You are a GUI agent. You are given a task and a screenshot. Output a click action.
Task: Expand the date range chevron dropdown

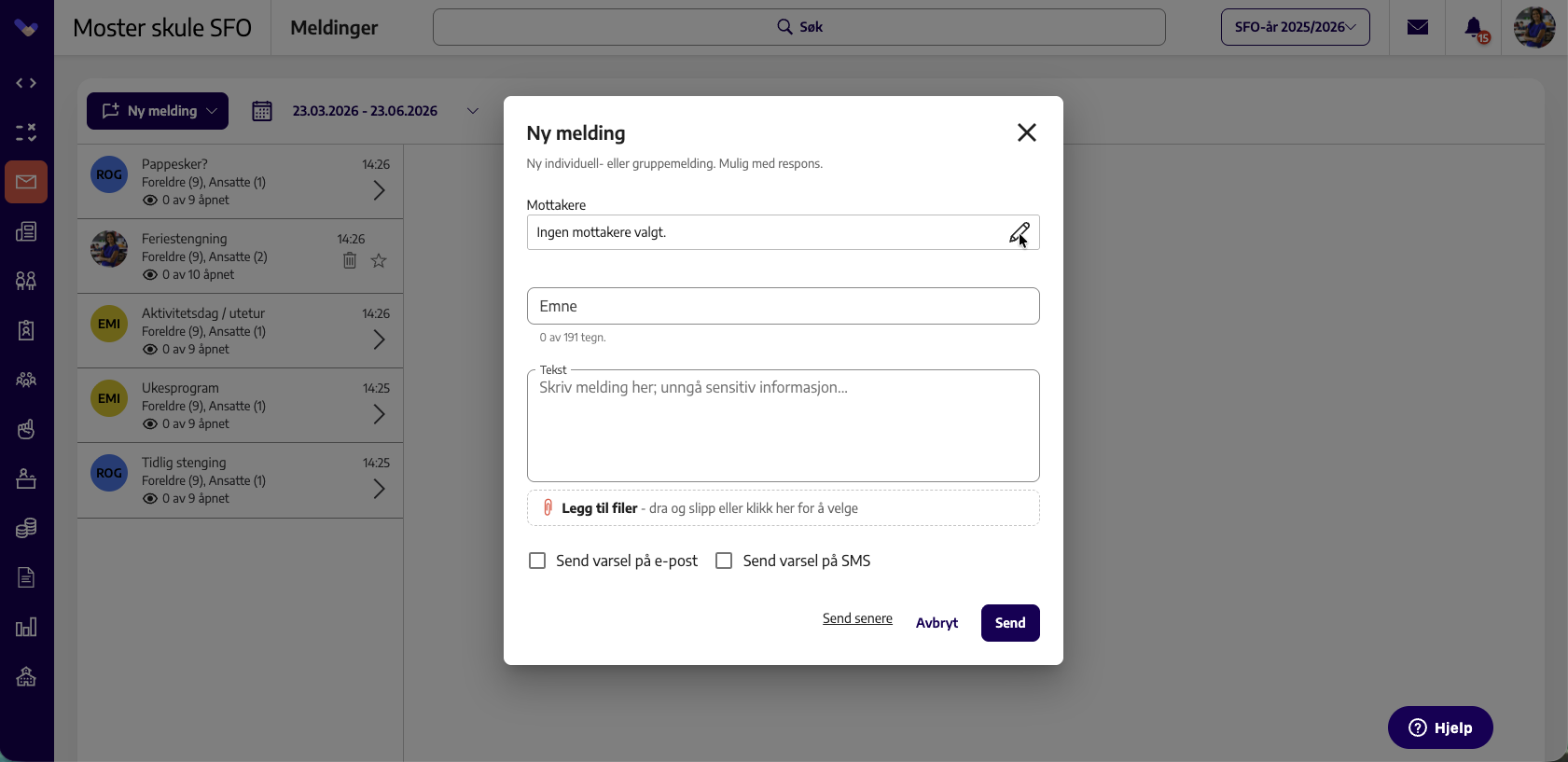click(x=473, y=111)
